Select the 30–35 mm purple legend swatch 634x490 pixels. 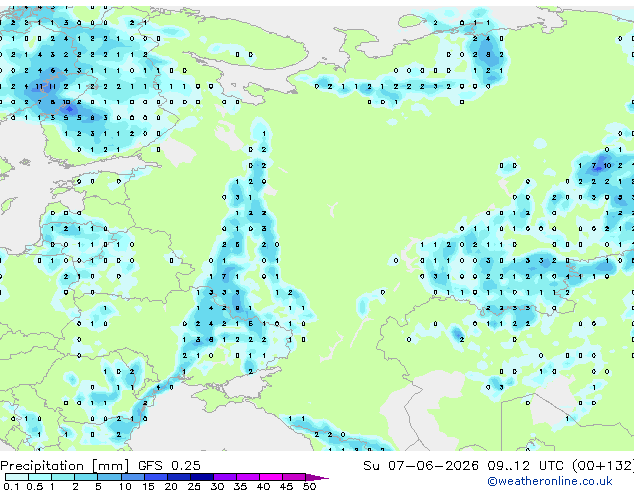pos(225,477)
